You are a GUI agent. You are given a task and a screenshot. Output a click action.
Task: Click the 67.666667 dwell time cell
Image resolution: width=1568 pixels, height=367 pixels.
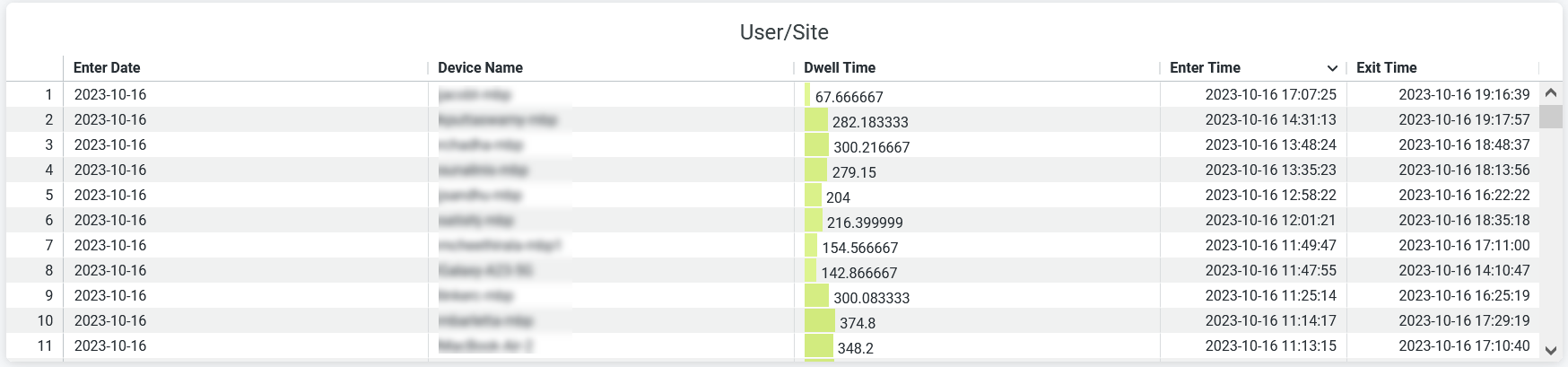[849, 97]
